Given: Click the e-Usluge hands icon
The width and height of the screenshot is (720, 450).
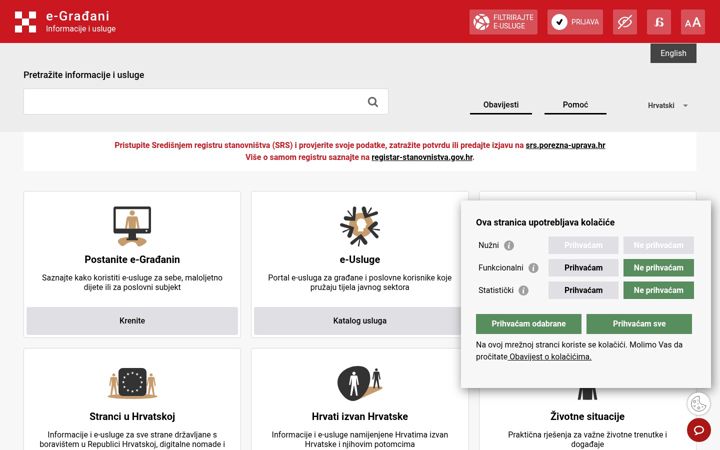Looking at the screenshot, I should click(x=360, y=225).
